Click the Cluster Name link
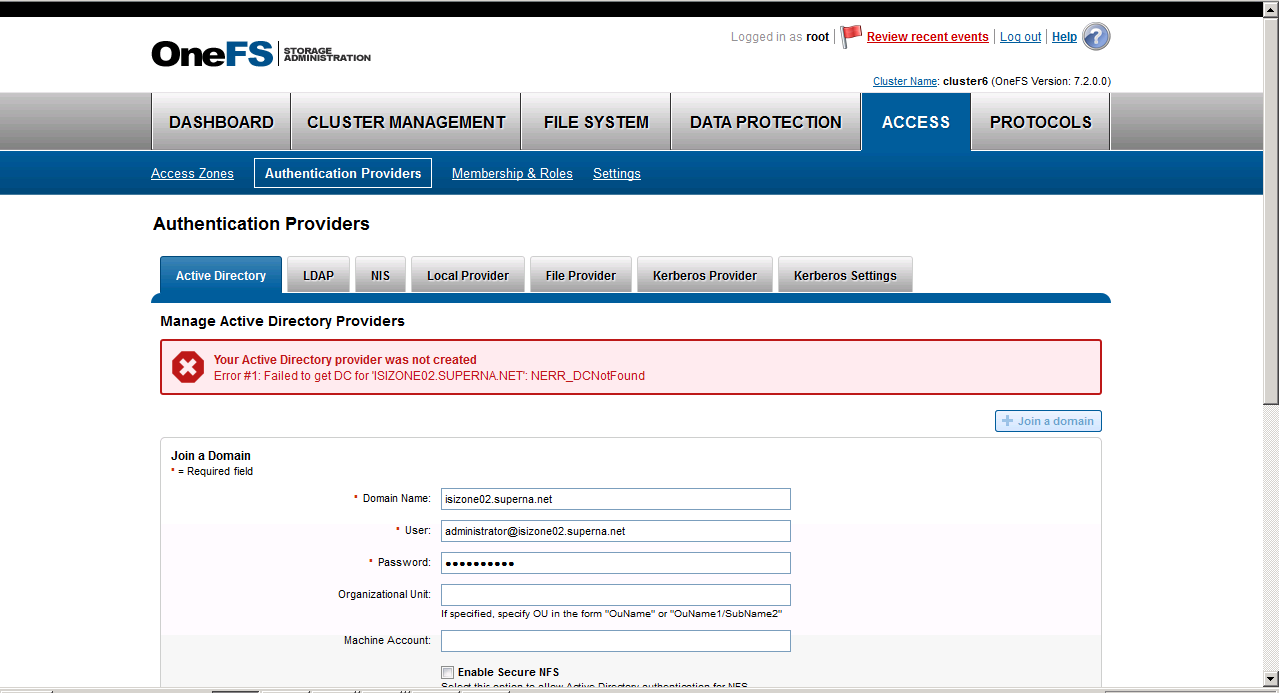The image size is (1279, 693). click(905, 81)
